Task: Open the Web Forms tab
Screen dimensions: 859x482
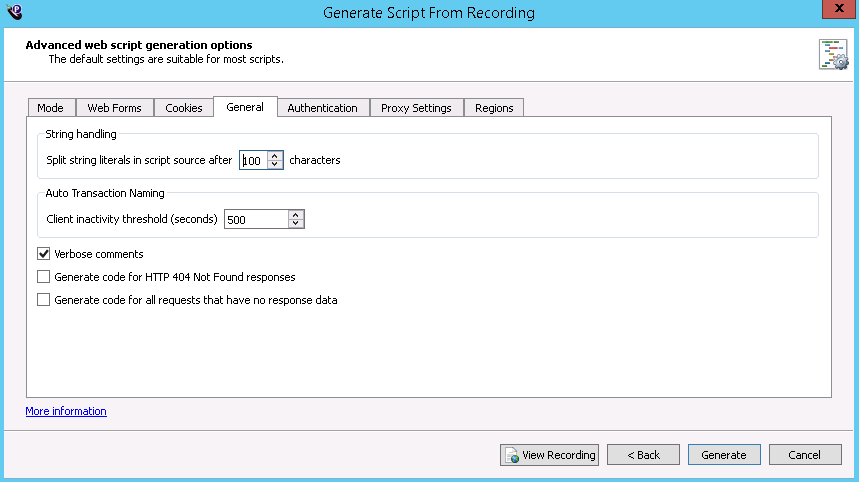Action: [114, 108]
